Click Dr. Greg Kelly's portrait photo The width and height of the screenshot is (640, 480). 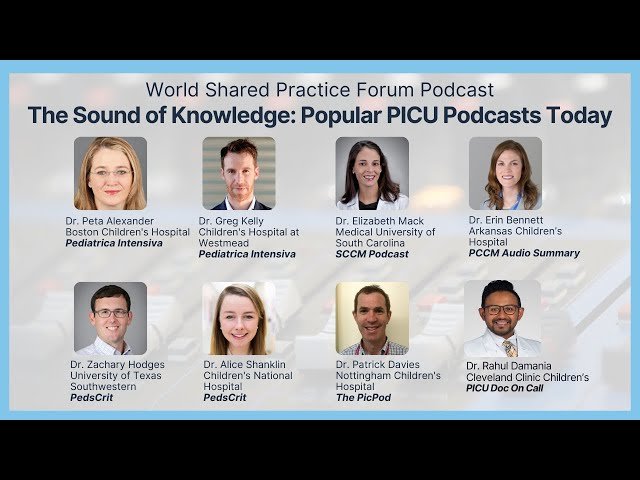(239, 173)
